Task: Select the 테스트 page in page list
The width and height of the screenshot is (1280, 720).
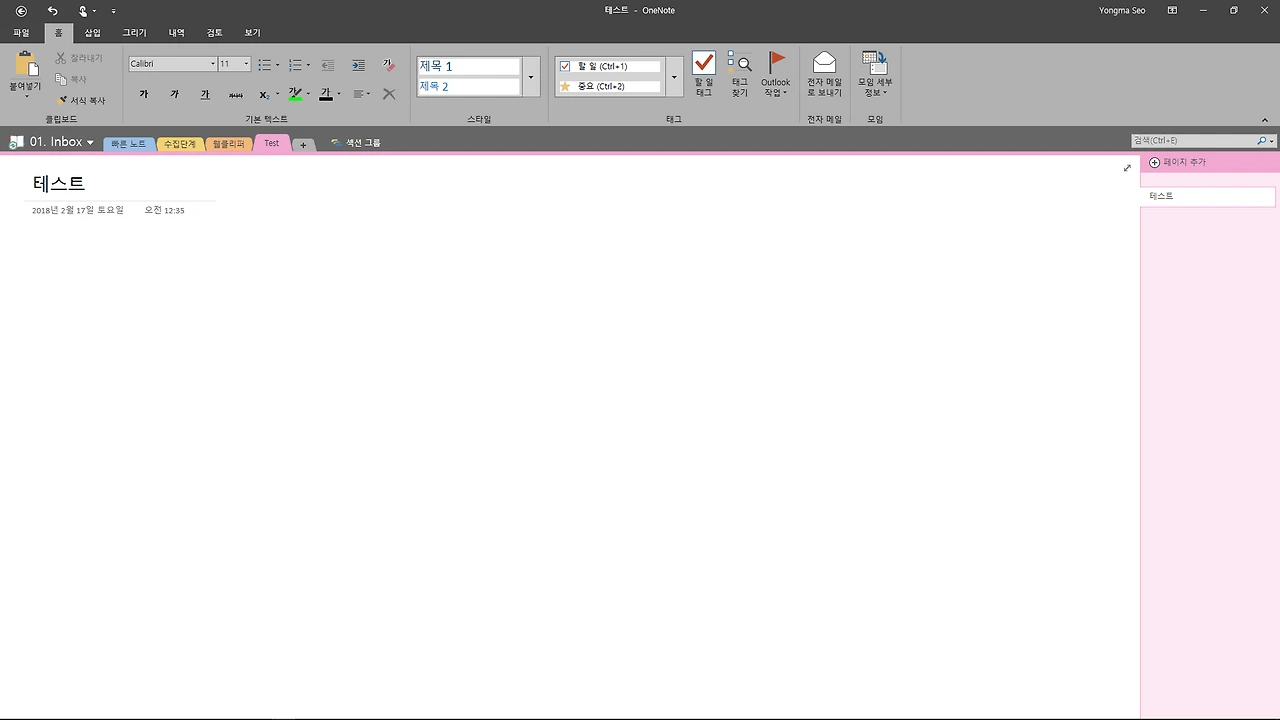Action: pos(1208,197)
